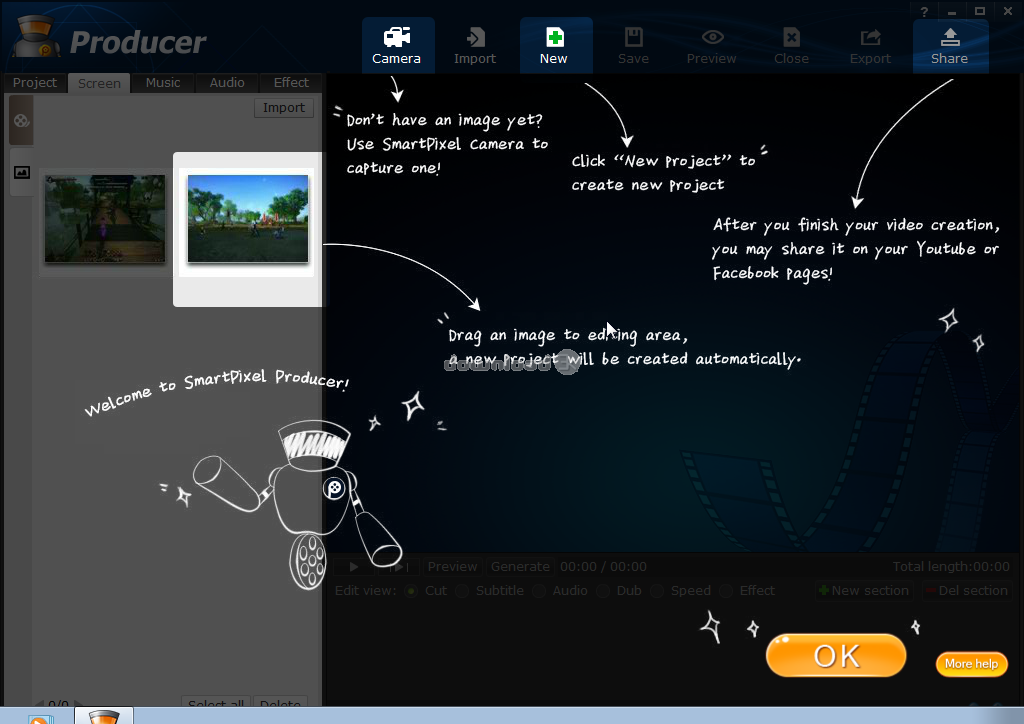Select the highlighted blue-sky game thumbnail
The width and height of the screenshot is (1024, 724).
click(248, 219)
